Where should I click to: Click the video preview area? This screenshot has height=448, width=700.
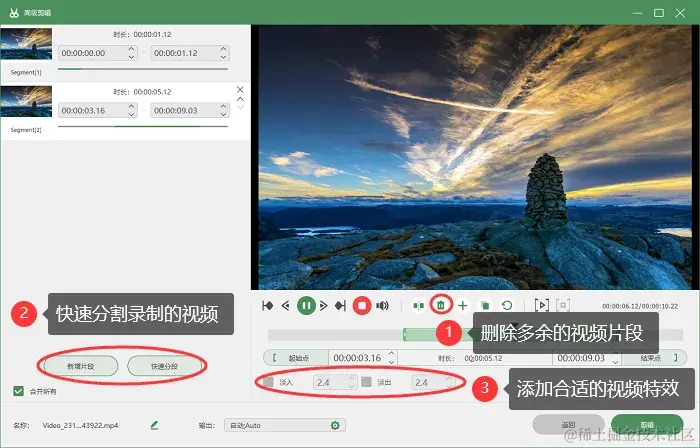point(475,157)
